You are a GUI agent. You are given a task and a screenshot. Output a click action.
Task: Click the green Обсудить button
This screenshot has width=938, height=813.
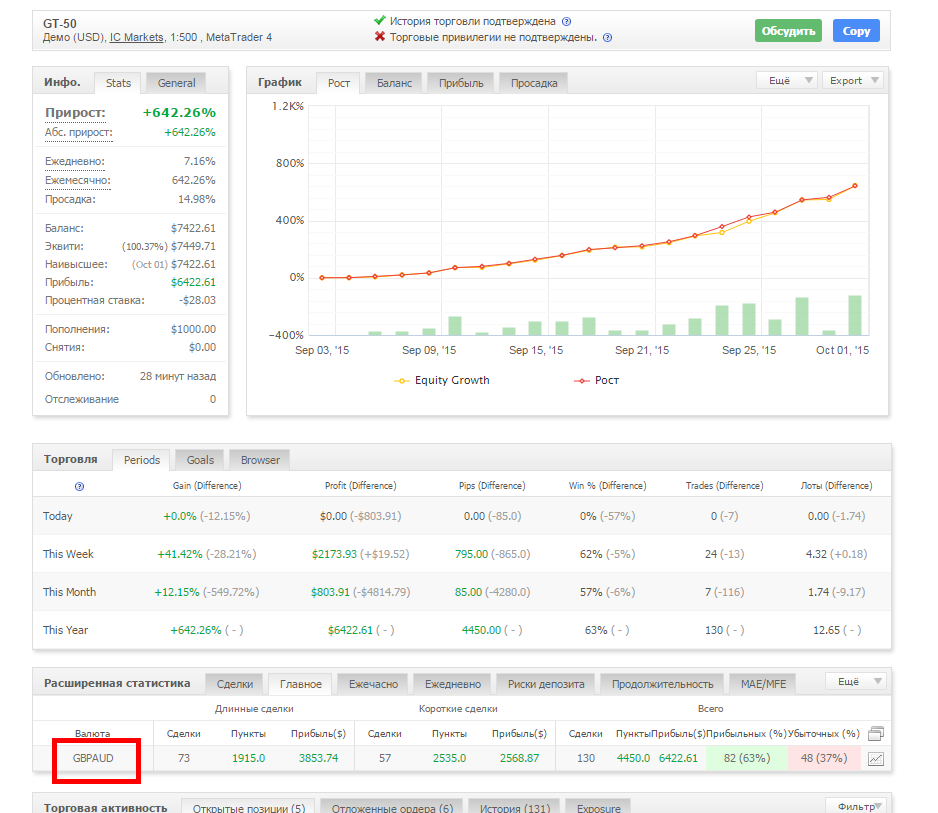coord(788,31)
